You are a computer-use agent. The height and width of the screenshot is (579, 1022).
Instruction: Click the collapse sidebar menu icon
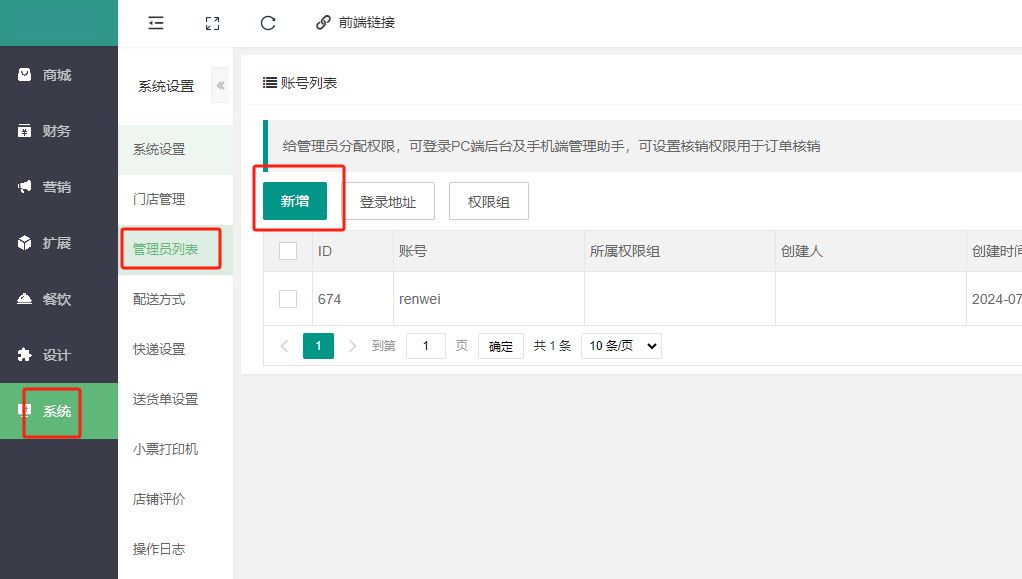pos(156,22)
